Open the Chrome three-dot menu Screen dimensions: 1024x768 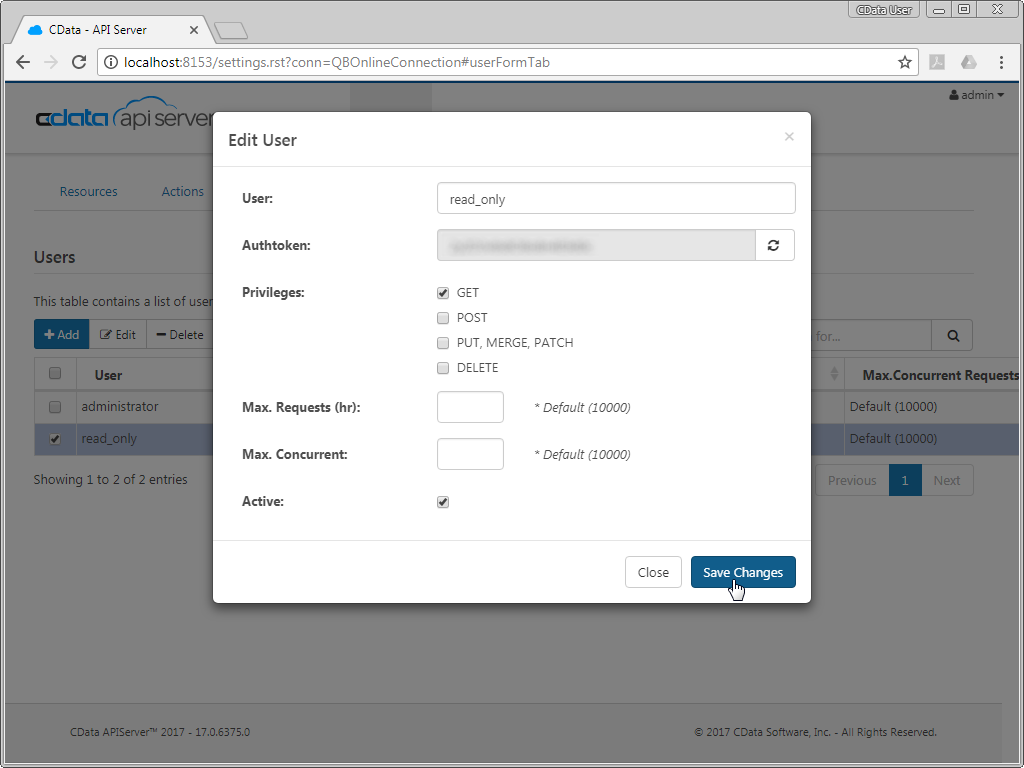tap(1001, 62)
